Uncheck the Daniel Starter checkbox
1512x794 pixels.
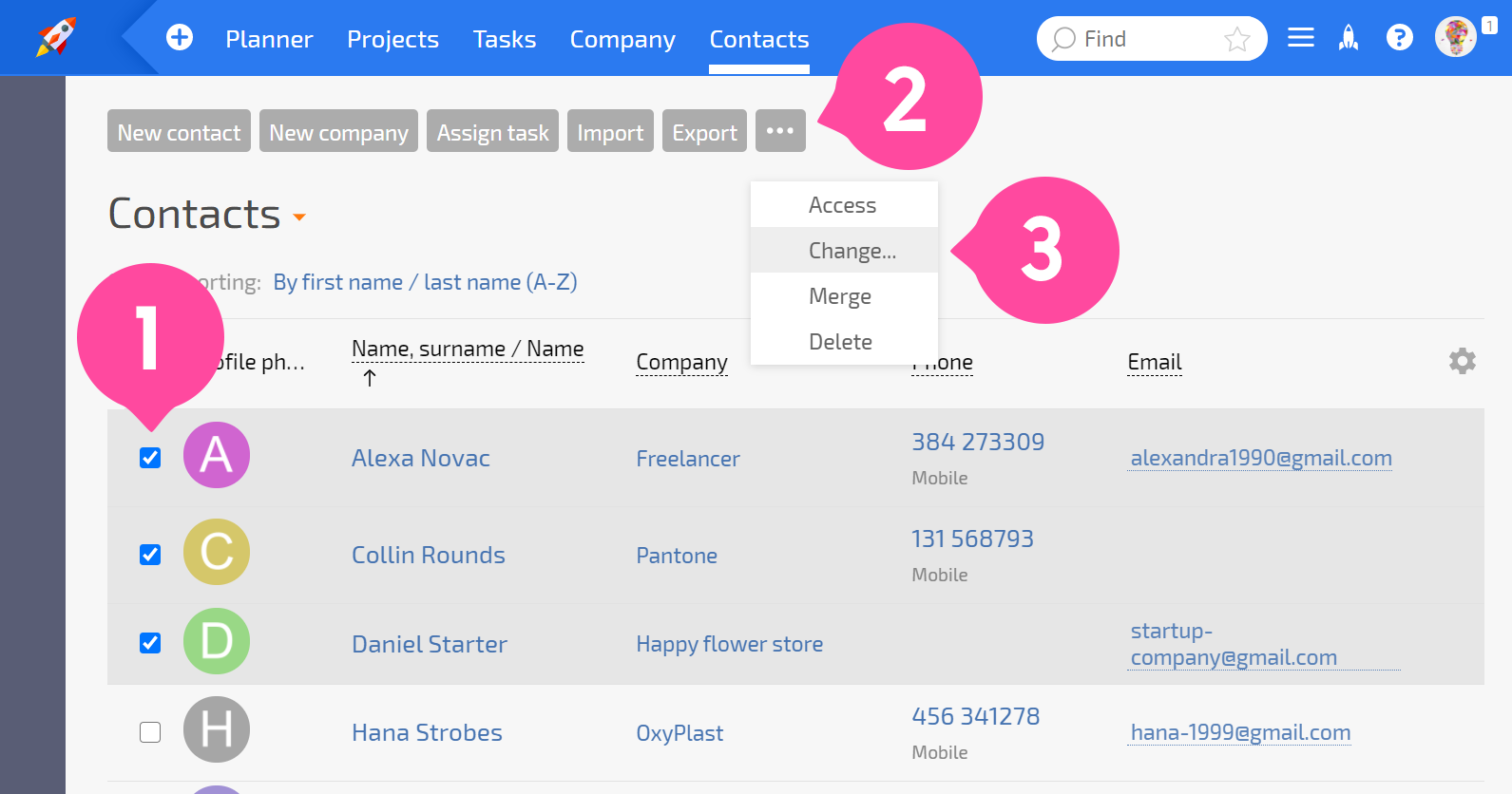[150, 643]
